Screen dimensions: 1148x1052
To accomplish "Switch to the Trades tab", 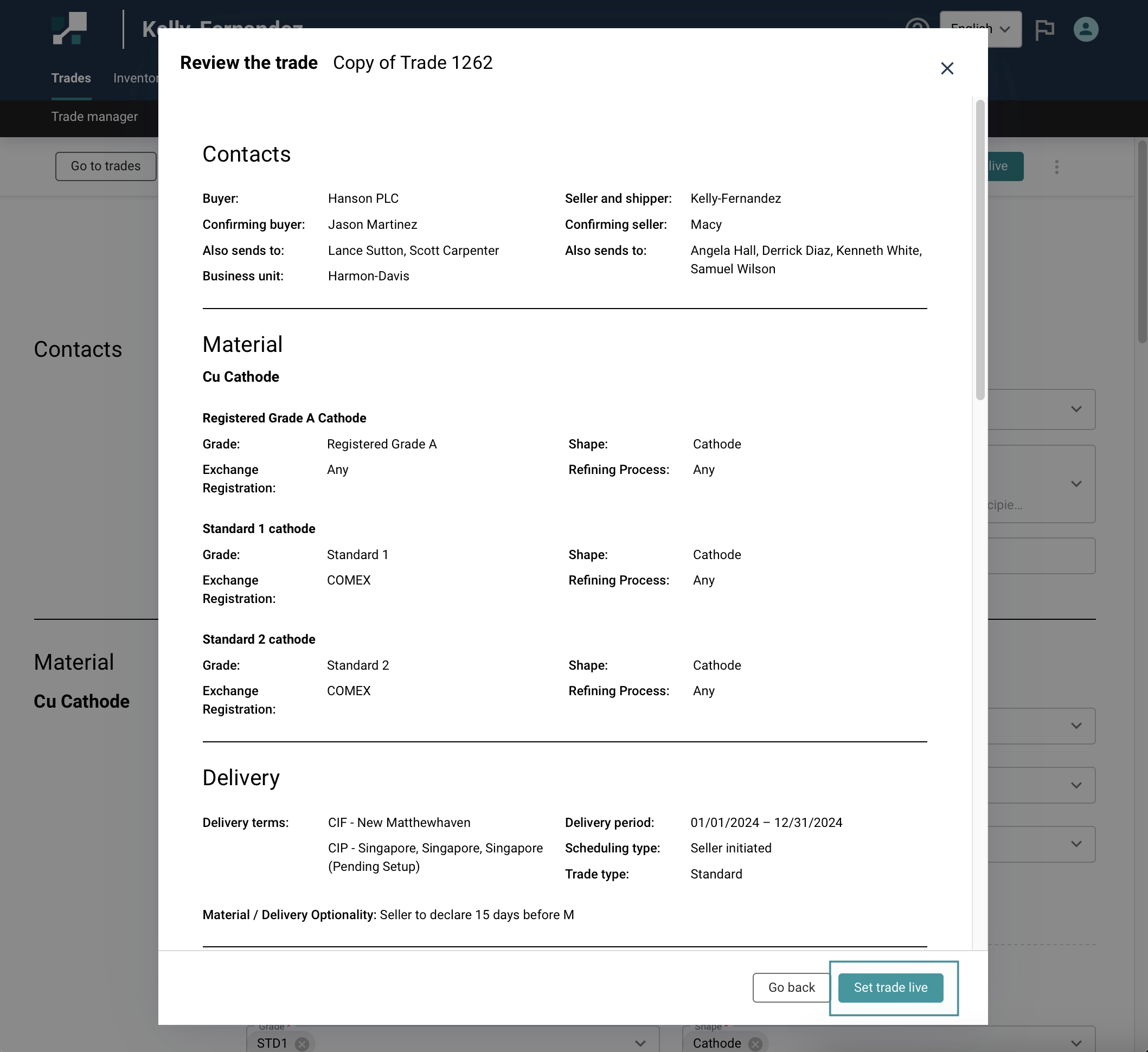I will click(x=71, y=78).
